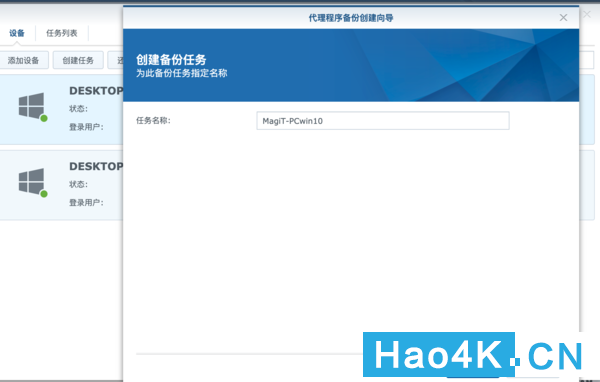Click the partially hidden button after 创建任务
This screenshot has width=600, height=382.
pyautogui.click(x=115, y=60)
